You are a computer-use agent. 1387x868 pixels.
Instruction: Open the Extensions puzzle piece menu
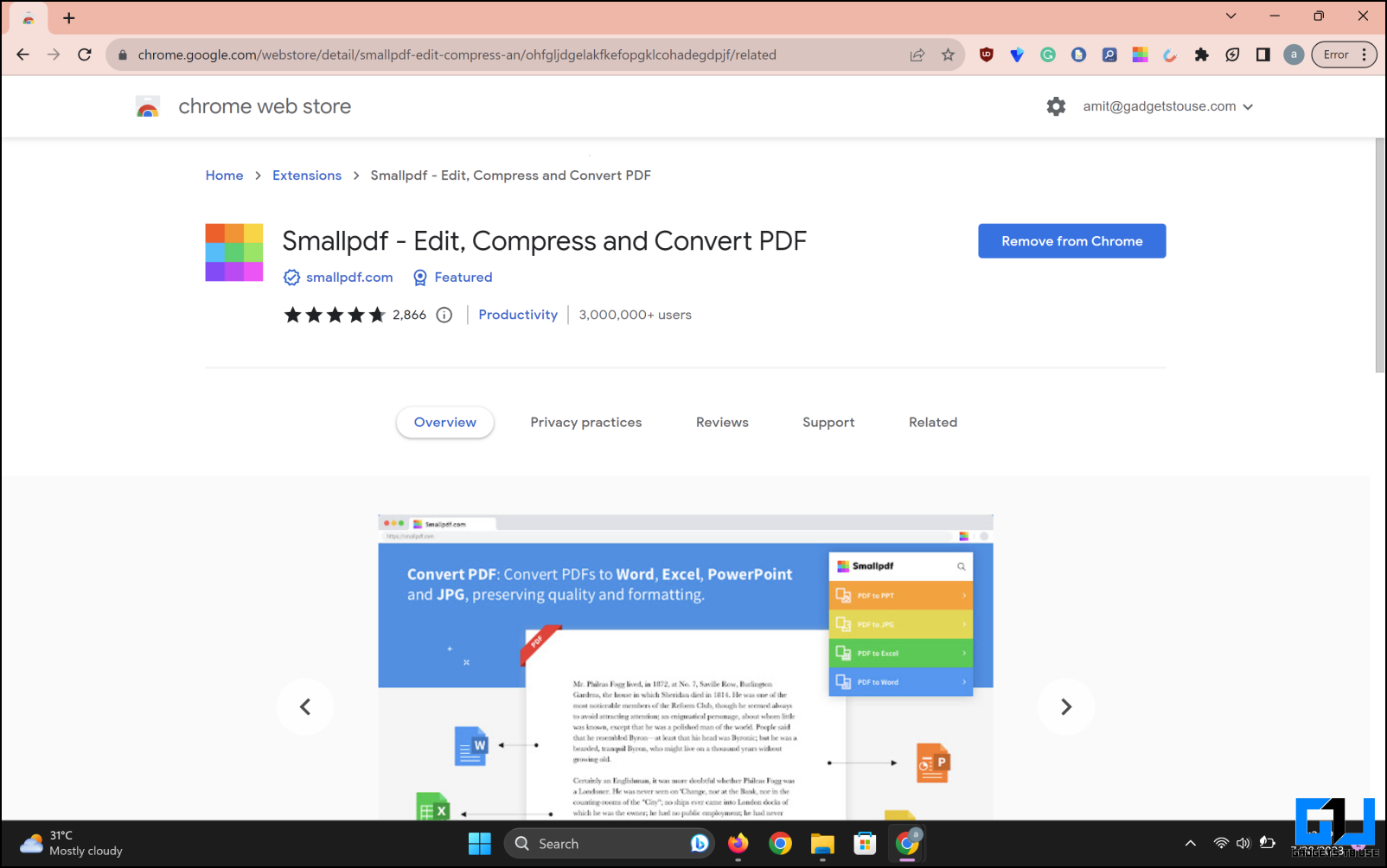(1201, 54)
